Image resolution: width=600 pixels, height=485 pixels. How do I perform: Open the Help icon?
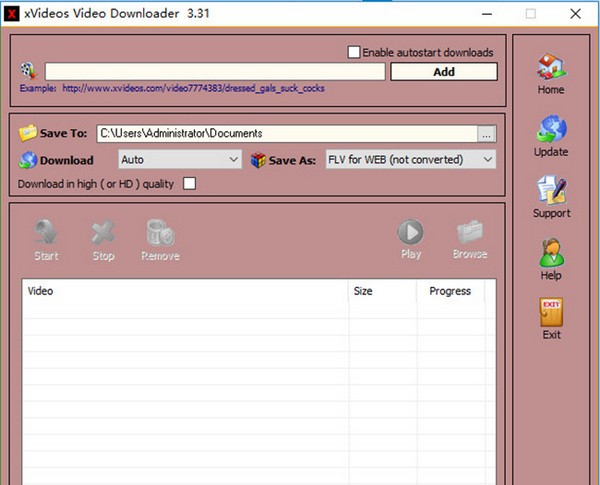tap(551, 252)
